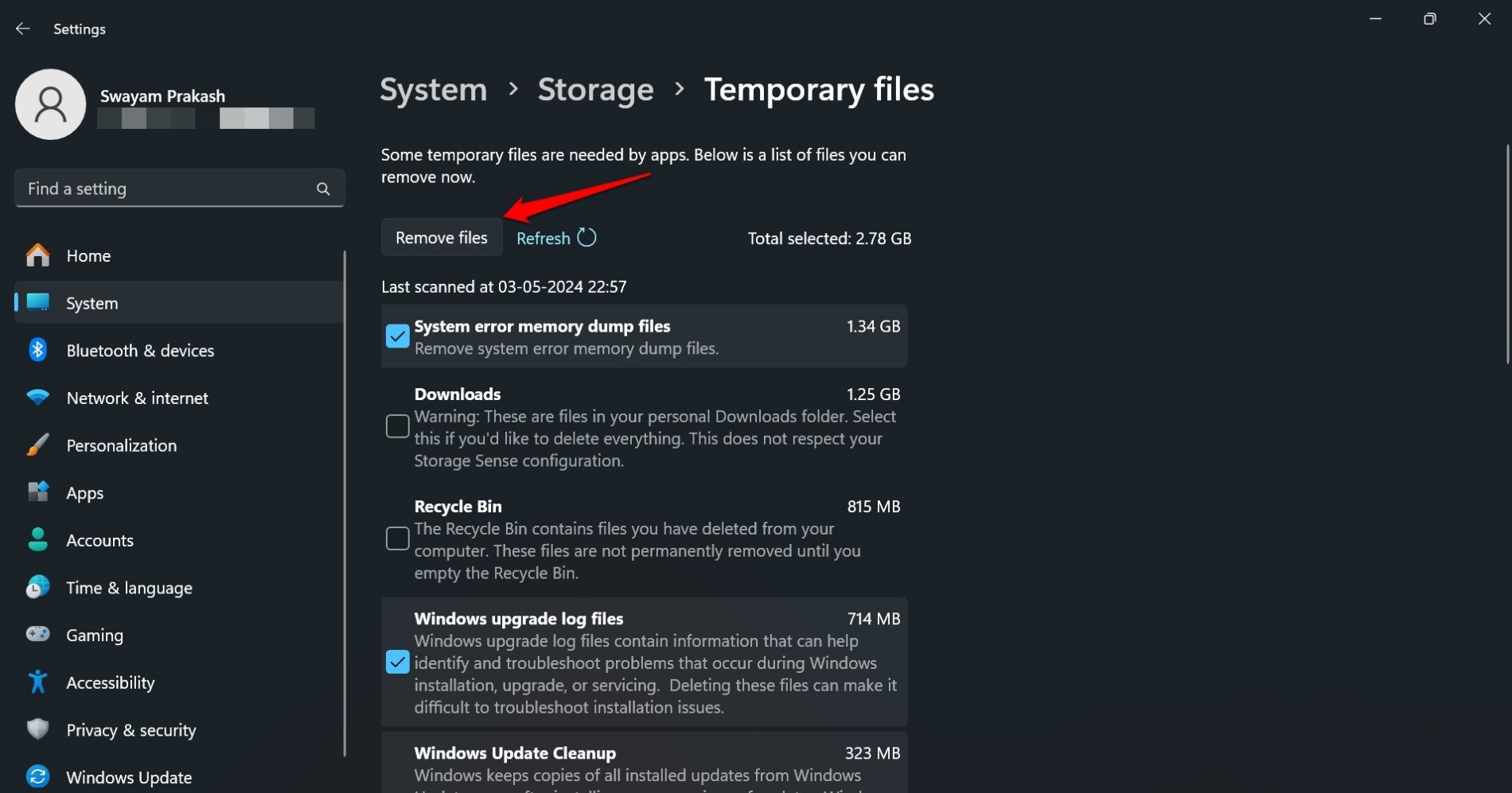
Task: Uncheck System error memory dump files
Action: (x=397, y=336)
